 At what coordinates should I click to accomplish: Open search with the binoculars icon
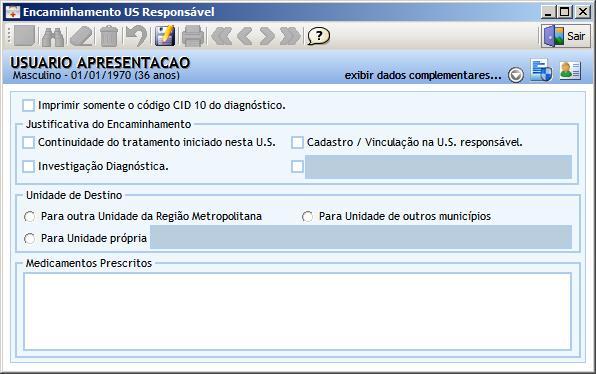(53, 36)
